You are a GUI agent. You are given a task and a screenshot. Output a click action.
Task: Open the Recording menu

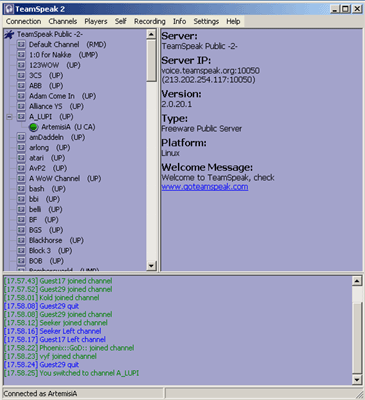(150, 21)
